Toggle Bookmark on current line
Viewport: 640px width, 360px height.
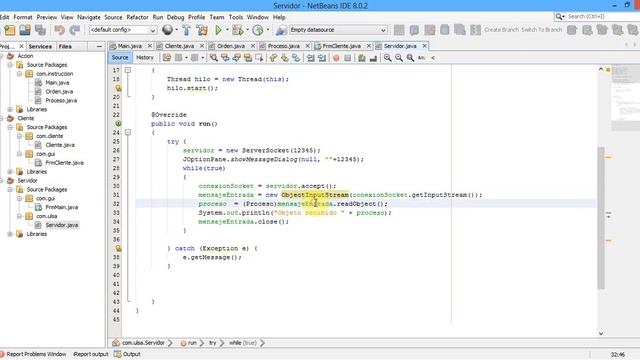[x=296, y=58]
